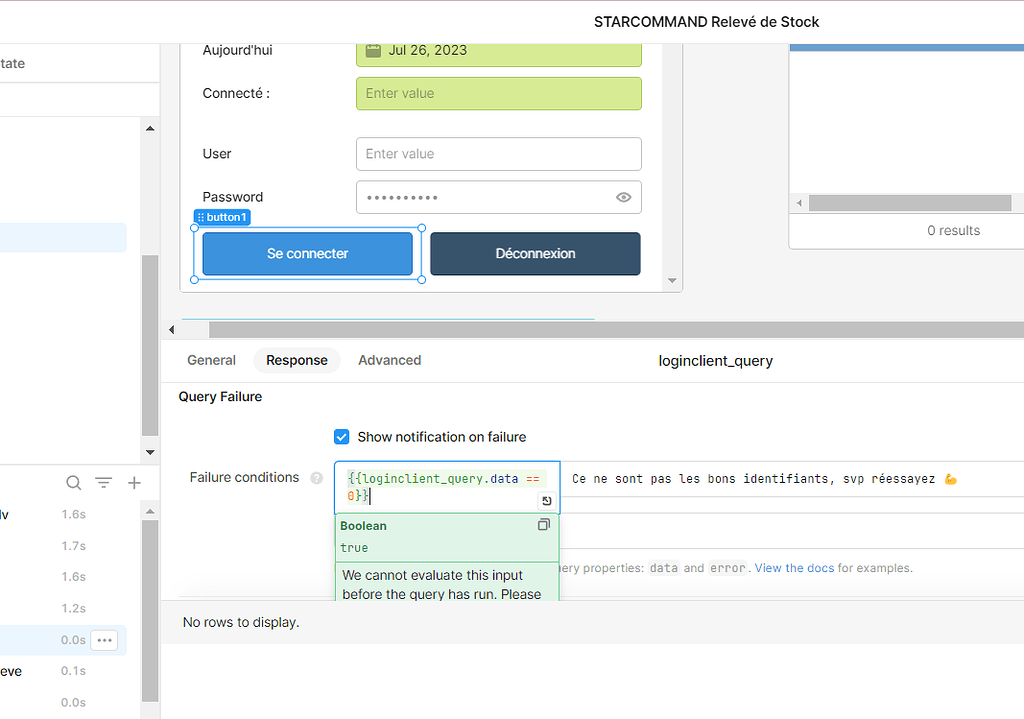Switch to the General tab
1024x719 pixels.
coord(211,360)
